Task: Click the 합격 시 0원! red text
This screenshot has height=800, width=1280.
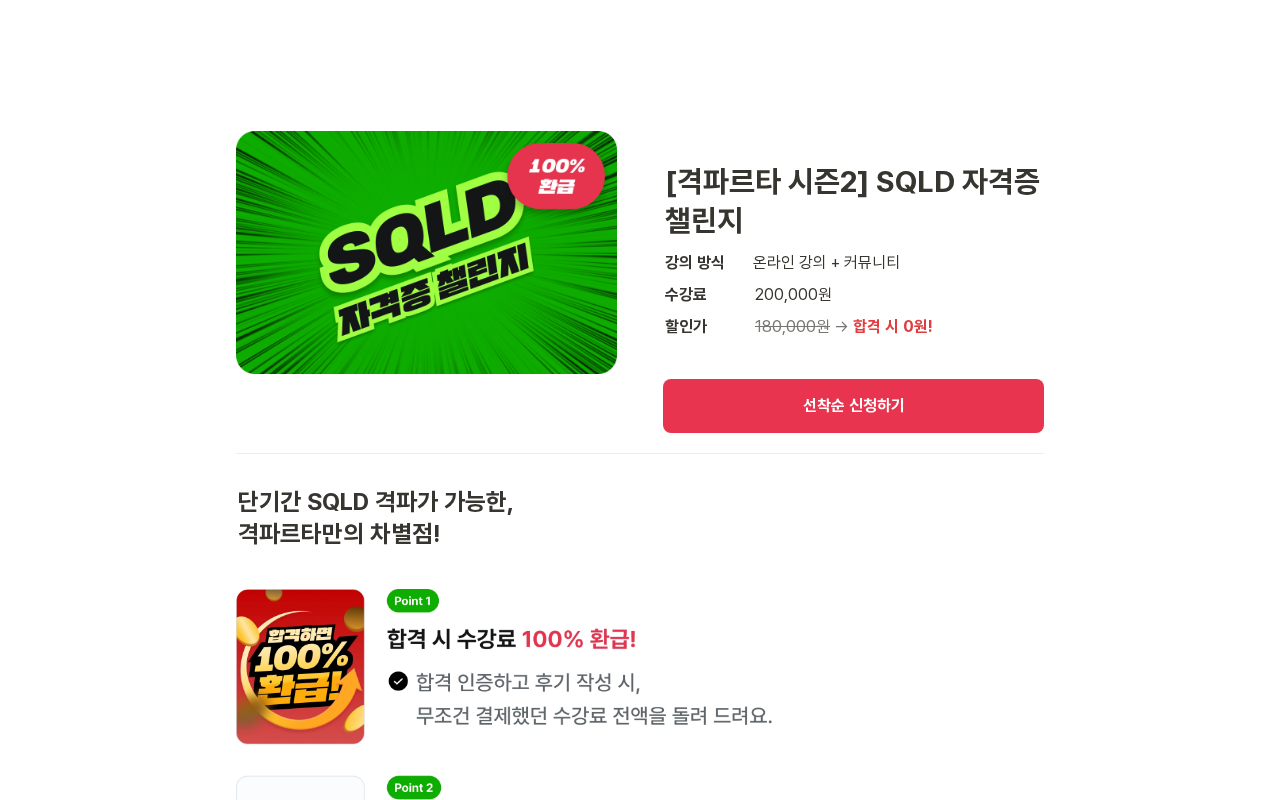Action: click(x=893, y=326)
